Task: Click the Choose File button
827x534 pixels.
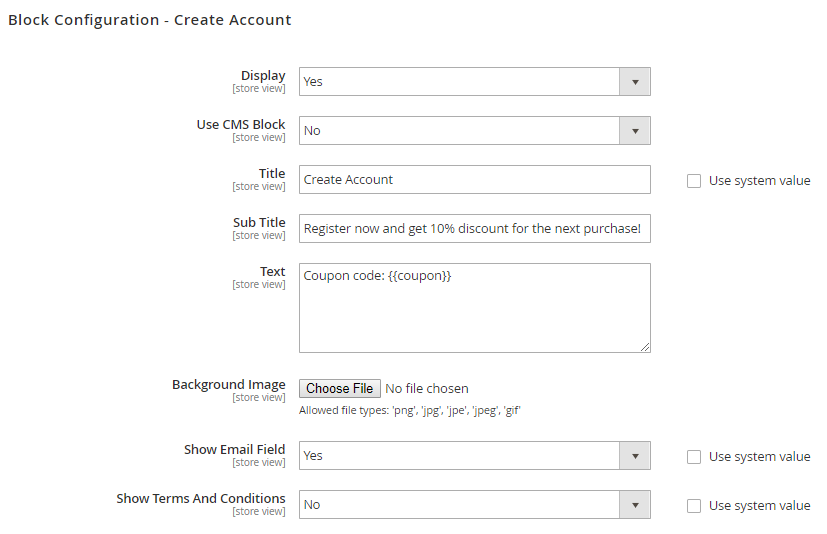Action: point(339,389)
